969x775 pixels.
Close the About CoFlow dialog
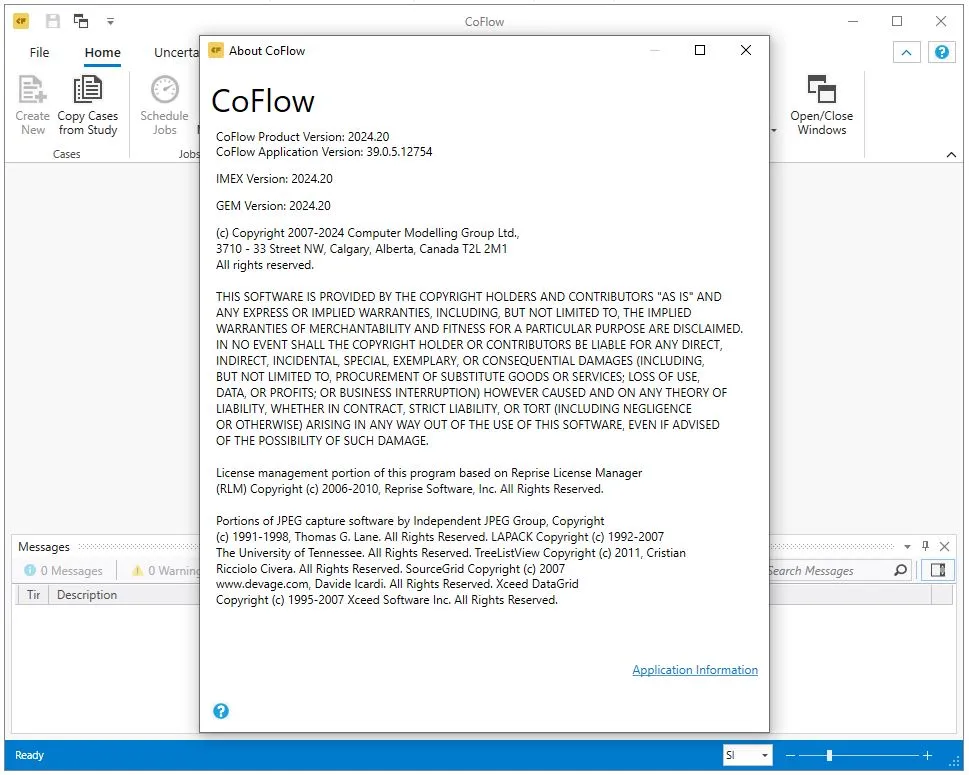[x=746, y=50]
